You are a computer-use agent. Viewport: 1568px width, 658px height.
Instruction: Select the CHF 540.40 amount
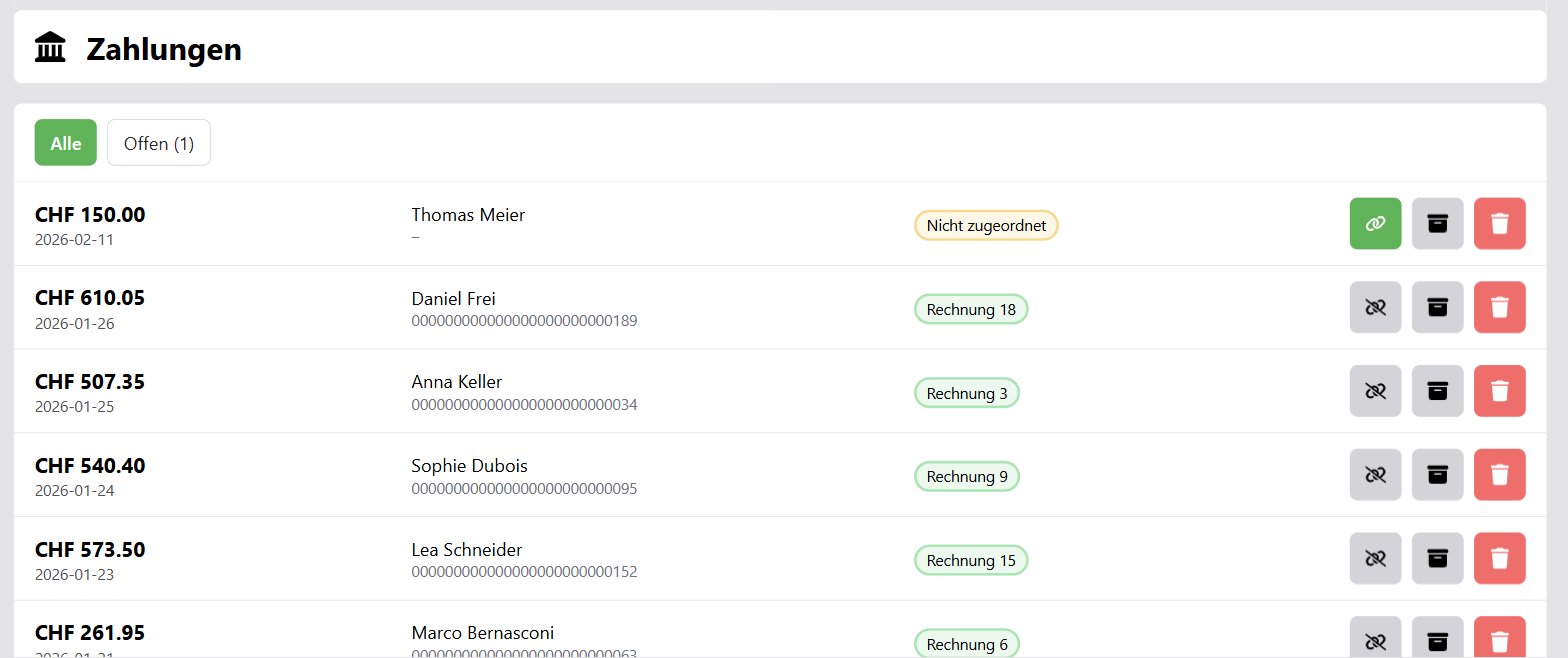pyautogui.click(x=90, y=466)
